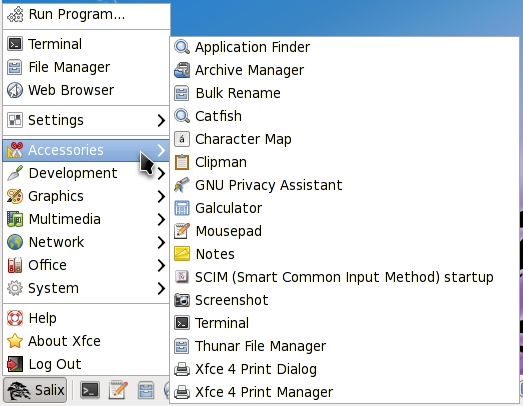The image size is (523, 406).
Task: Expand the Graphics submenu arrow
Action: click(161, 196)
